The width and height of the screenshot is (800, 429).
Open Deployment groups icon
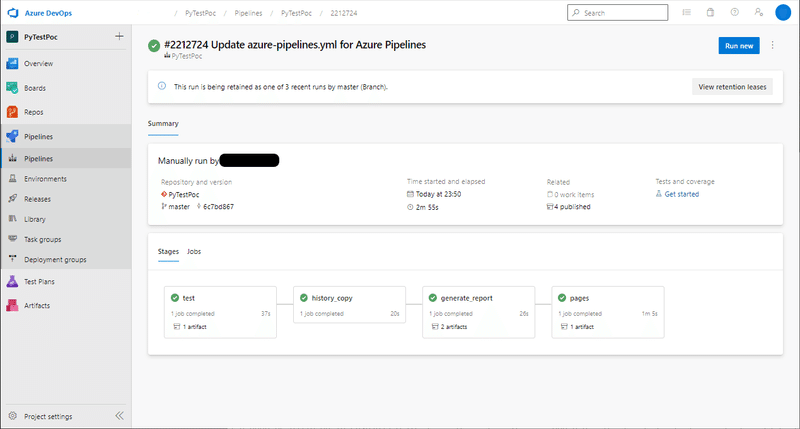pyautogui.click(x=13, y=259)
